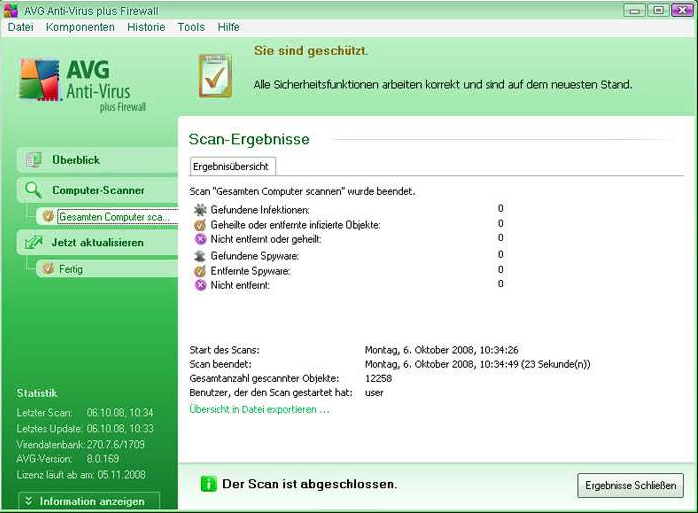This screenshot has width=698, height=513.
Task: Click the Letzter Scan statistic line
Action: [85, 413]
